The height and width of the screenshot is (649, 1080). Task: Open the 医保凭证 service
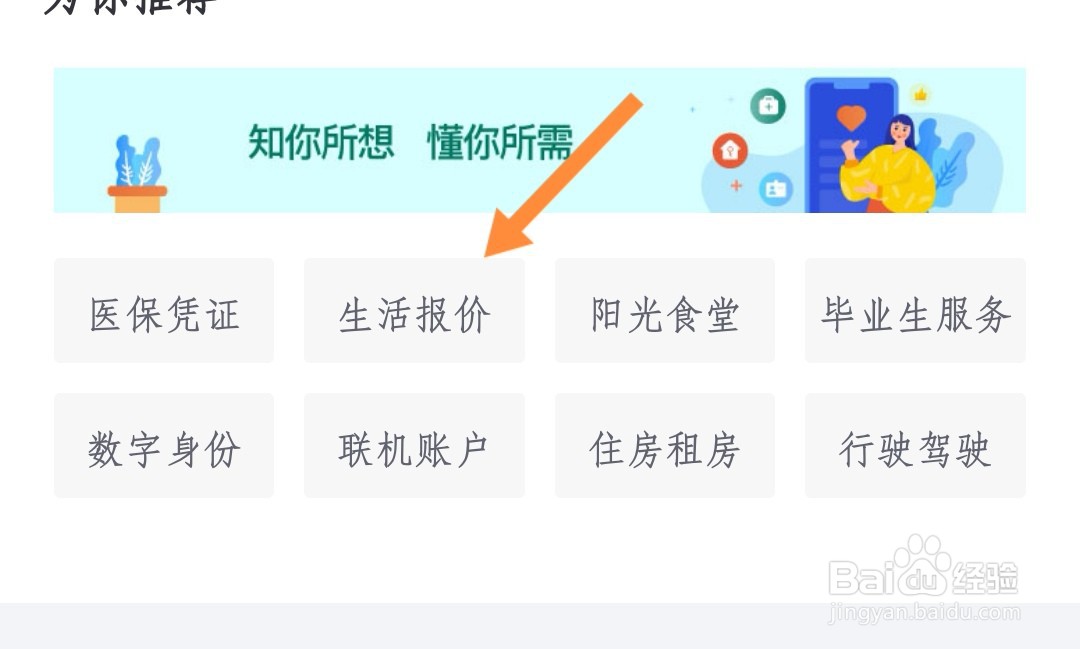coord(164,311)
